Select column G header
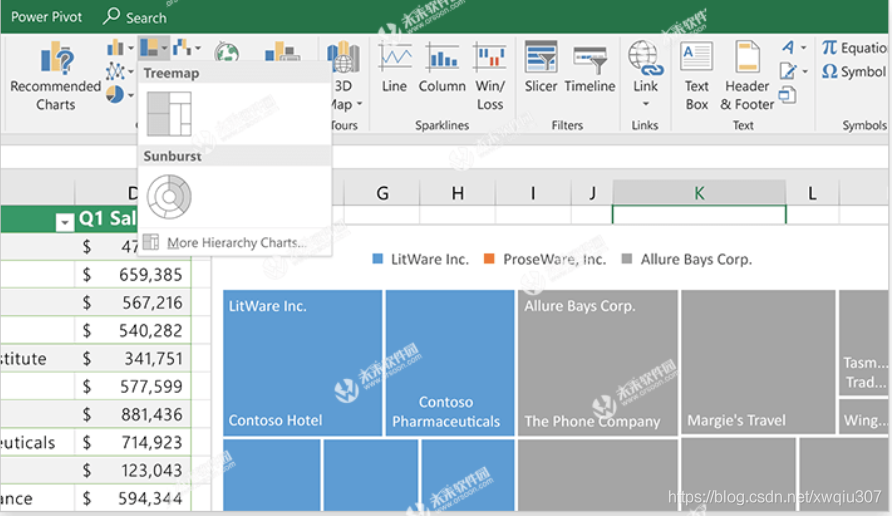This screenshot has height=516, width=892. [x=382, y=193]
